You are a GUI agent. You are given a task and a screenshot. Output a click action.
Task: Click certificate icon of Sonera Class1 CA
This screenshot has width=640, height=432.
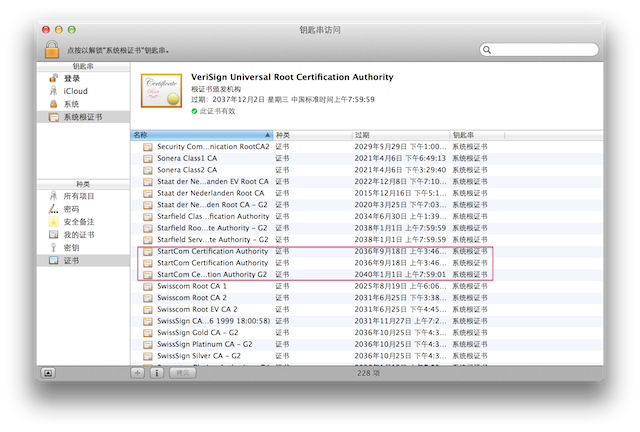(x=148, y=158)
